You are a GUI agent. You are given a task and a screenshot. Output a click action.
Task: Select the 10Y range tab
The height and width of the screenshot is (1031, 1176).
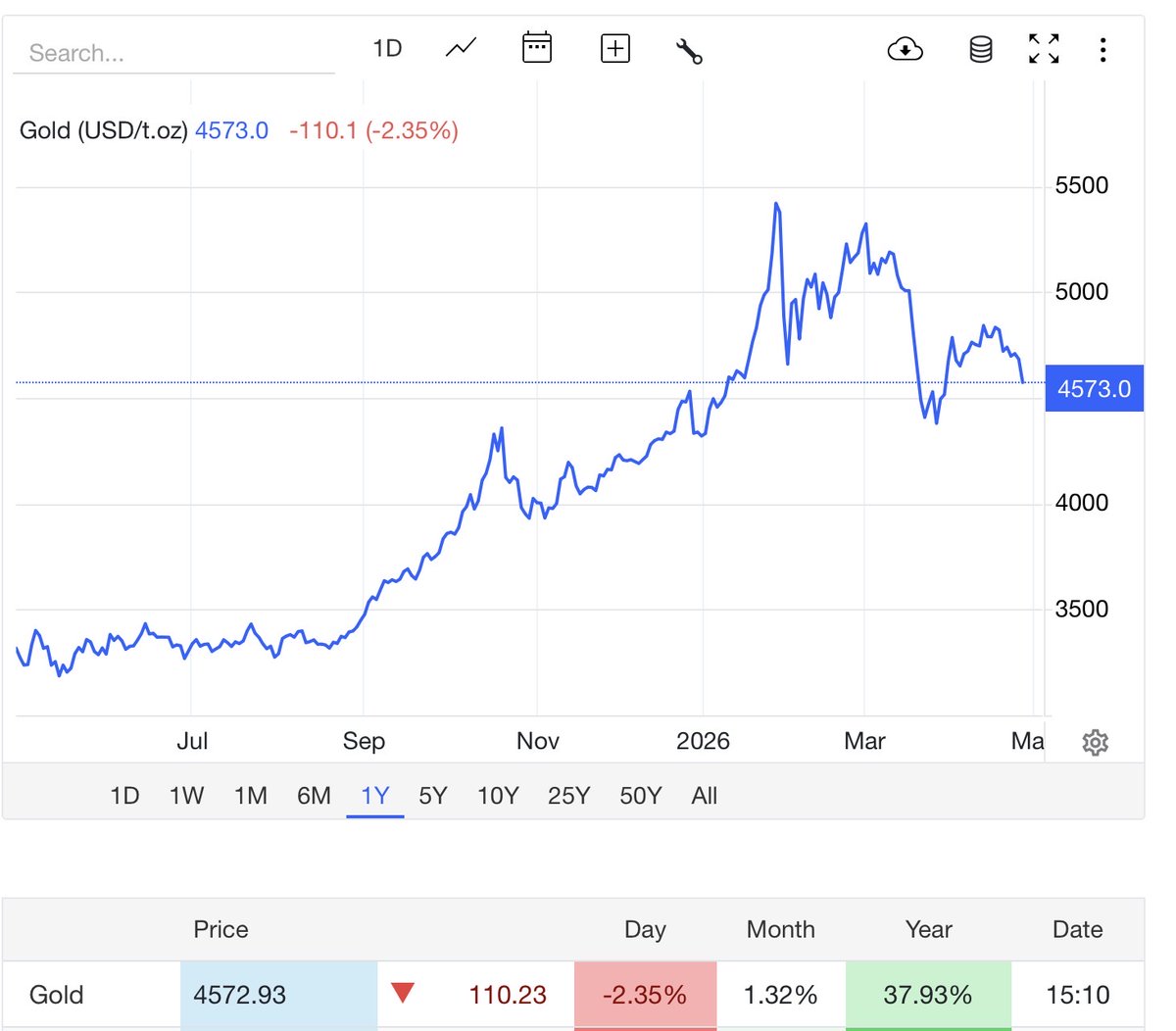coord(498,796)
